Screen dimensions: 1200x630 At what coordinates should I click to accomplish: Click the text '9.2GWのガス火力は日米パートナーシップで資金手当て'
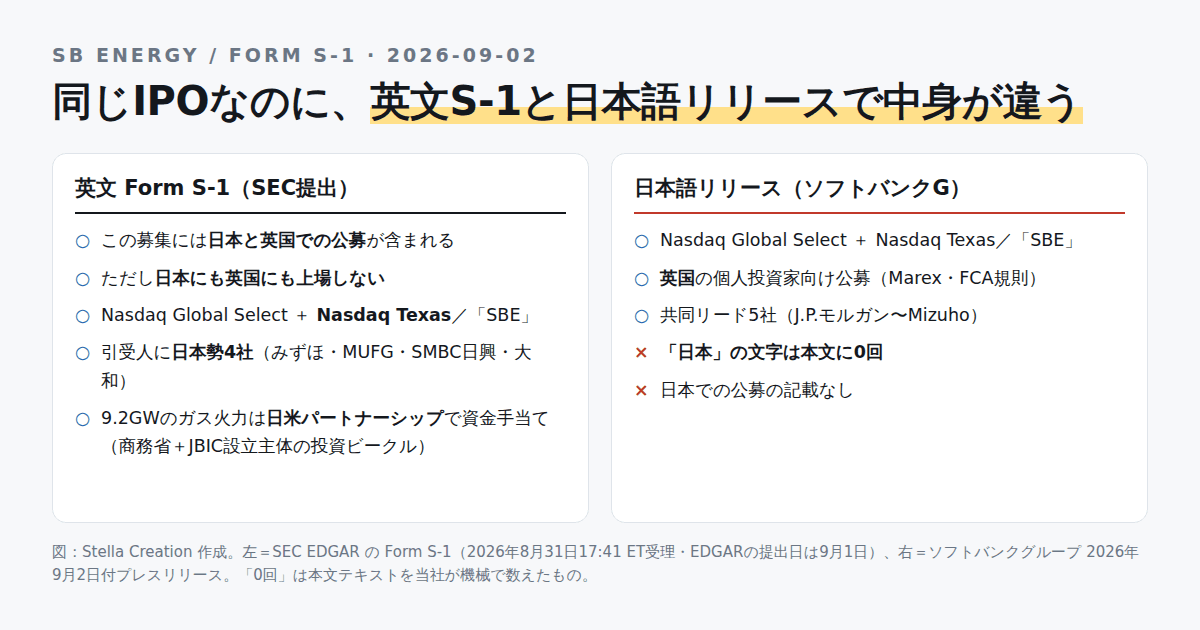(325, 418)
